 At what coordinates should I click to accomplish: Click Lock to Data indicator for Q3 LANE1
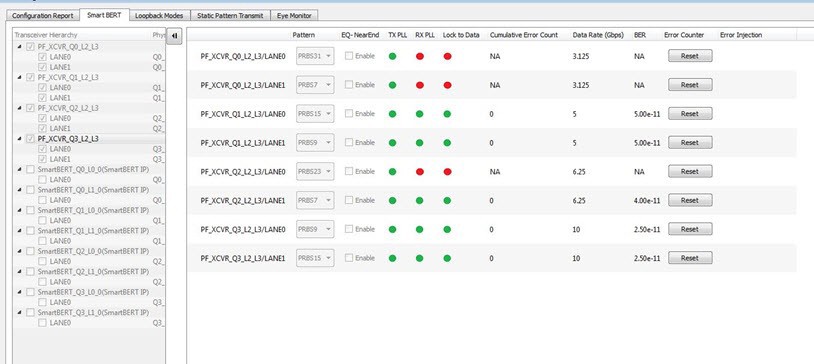(x=447, y=258)
